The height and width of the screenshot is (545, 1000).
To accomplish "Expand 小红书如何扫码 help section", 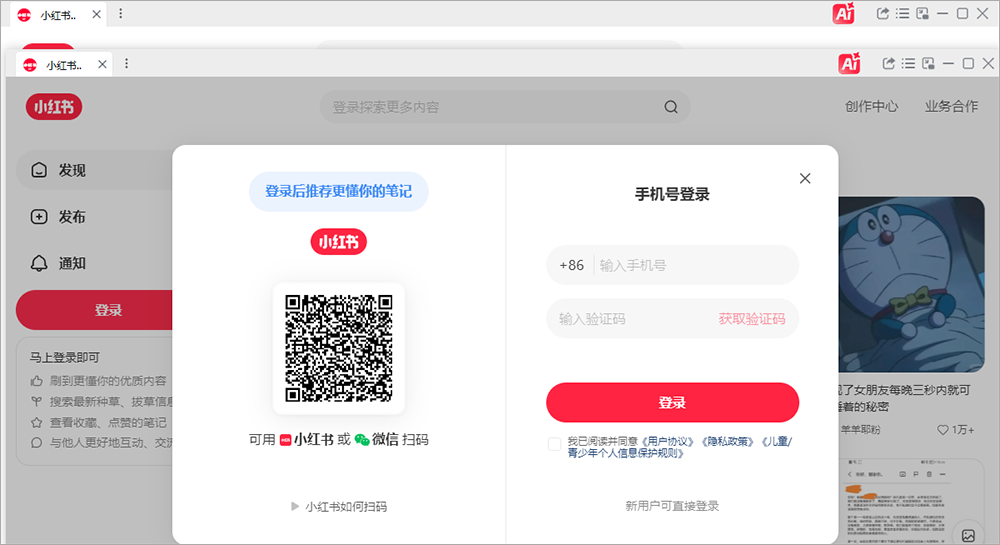I will pyautogui.click(x=338, y=506).
